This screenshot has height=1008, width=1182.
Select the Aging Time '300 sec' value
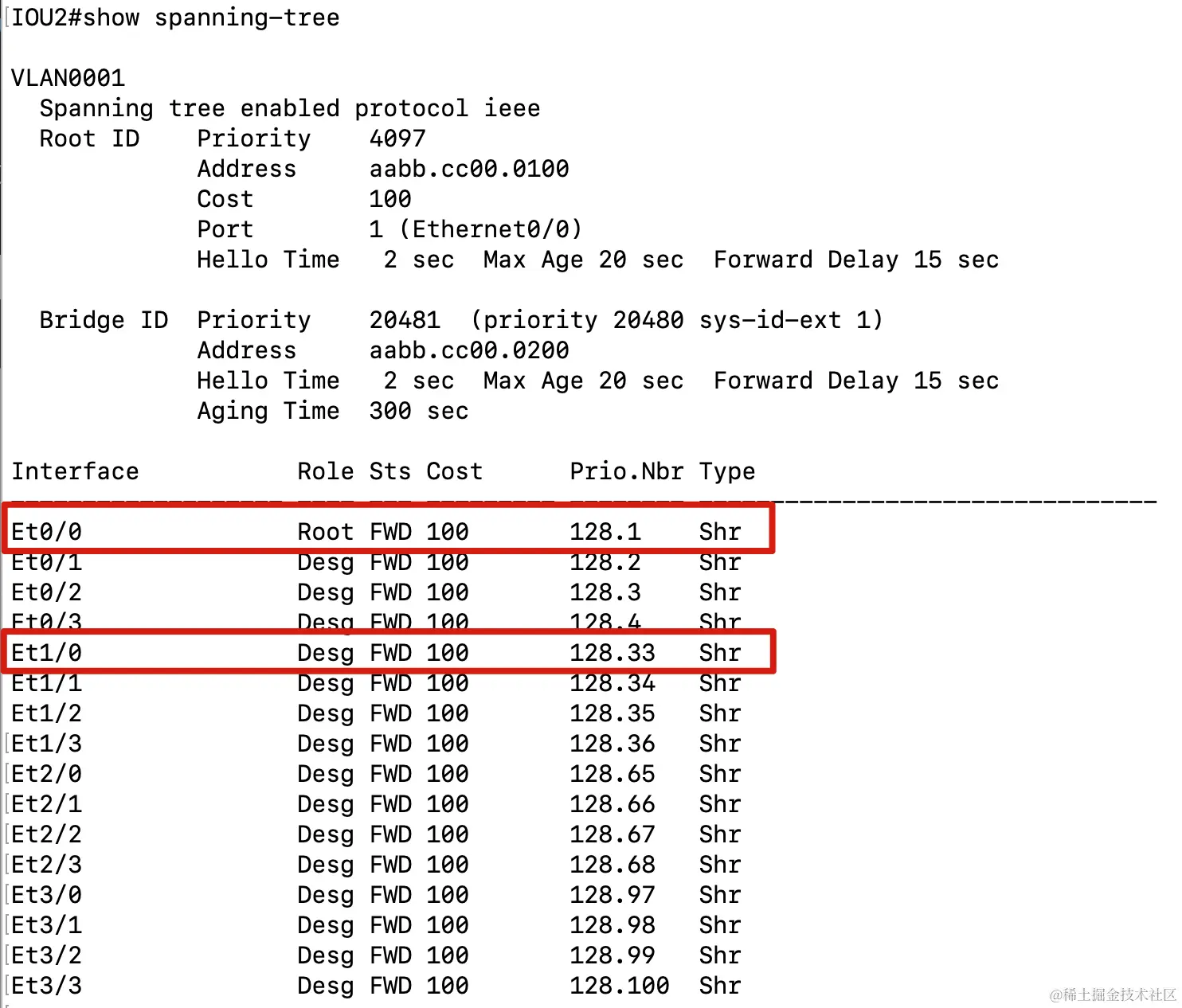[x=419, y=411]
